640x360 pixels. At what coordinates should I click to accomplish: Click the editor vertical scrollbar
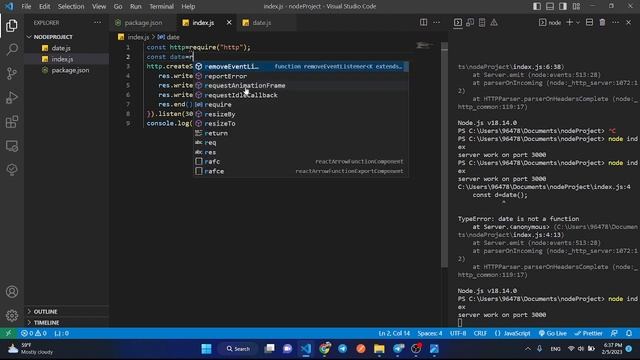point(444,155)
